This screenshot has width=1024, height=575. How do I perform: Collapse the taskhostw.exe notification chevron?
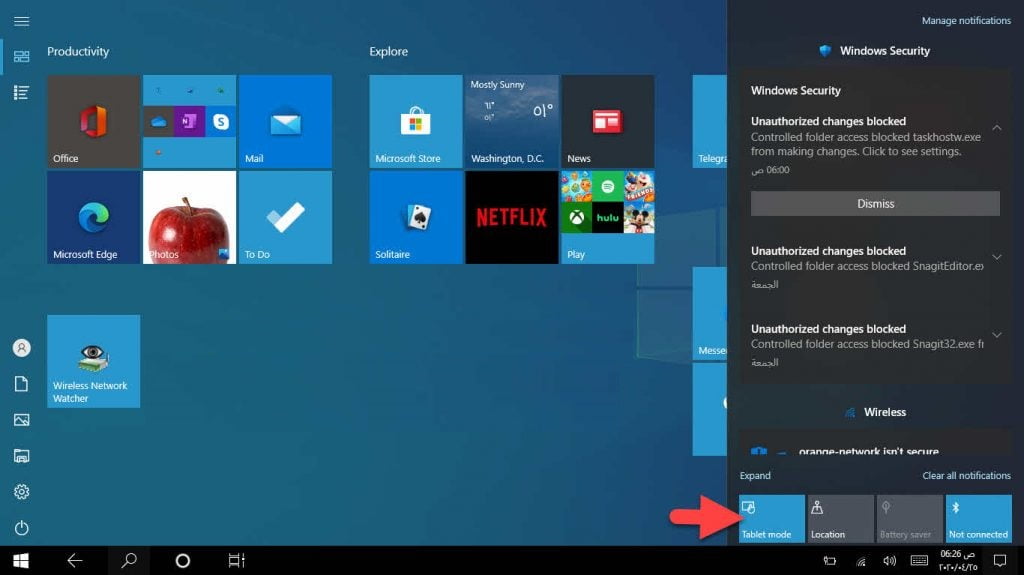[997, 128]
